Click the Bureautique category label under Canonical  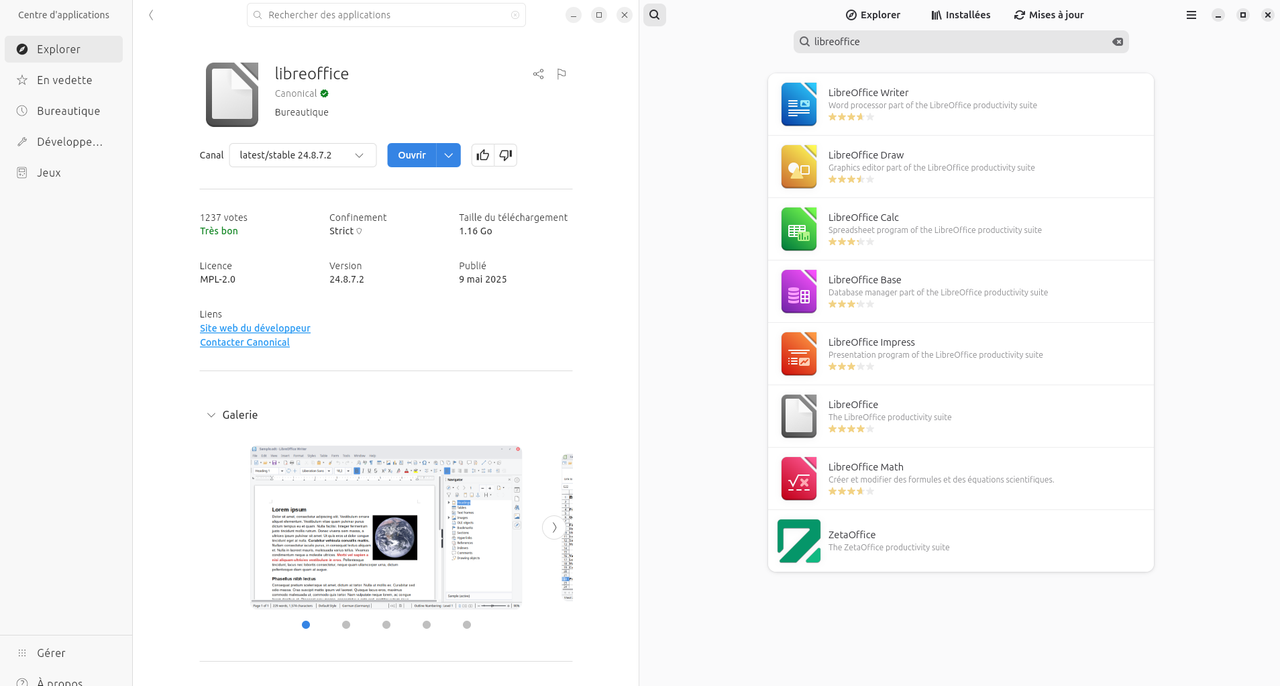(x=302, y=112)
